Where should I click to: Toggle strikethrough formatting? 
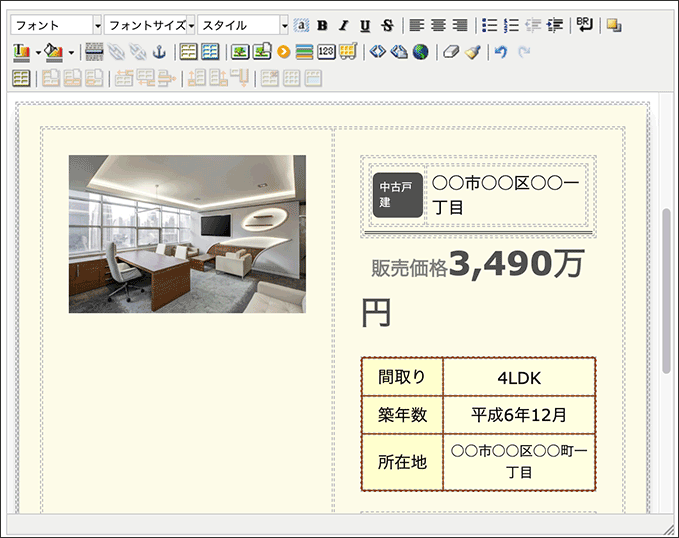(387, 26)
